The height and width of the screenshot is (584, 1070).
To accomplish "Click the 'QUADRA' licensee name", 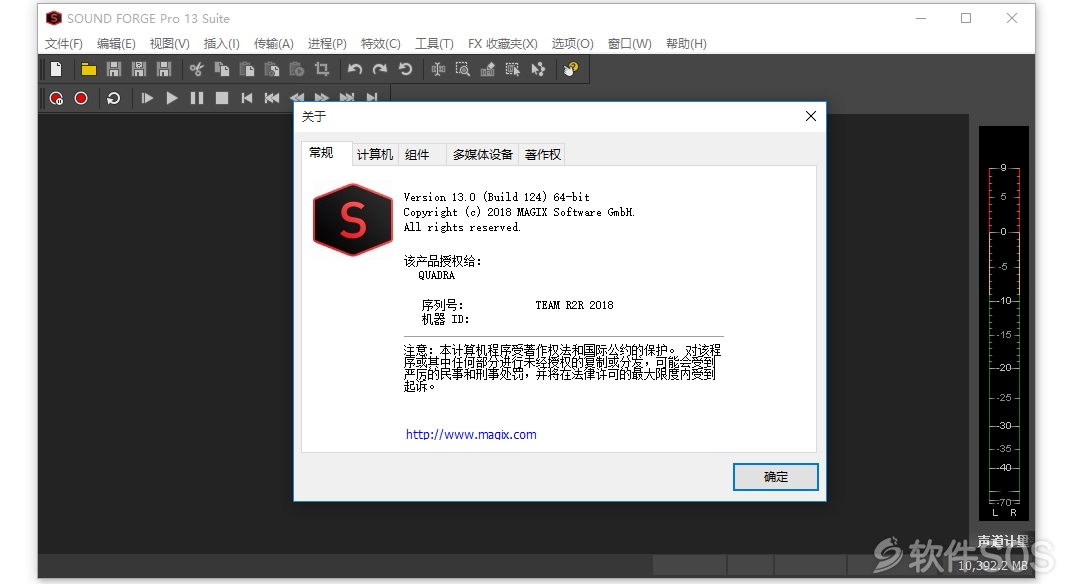I will click(436, 276).
